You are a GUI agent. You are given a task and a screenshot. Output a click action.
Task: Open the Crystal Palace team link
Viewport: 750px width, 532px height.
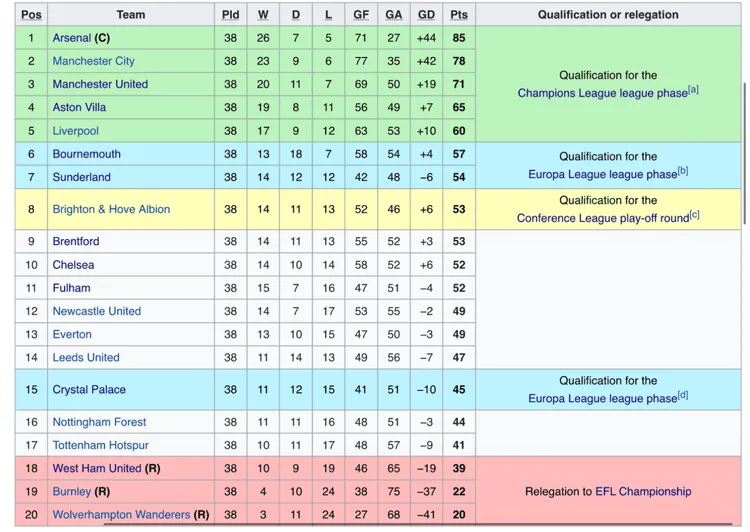click(x=89, y=389)
